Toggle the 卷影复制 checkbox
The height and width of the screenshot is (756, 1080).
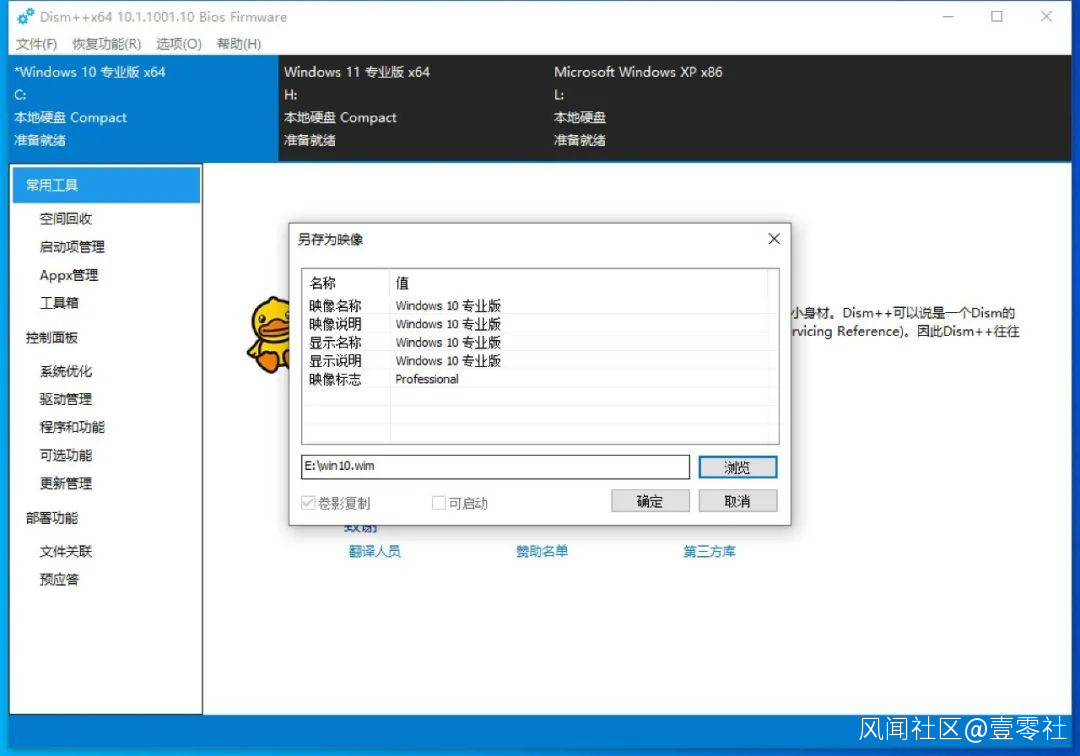308,503
